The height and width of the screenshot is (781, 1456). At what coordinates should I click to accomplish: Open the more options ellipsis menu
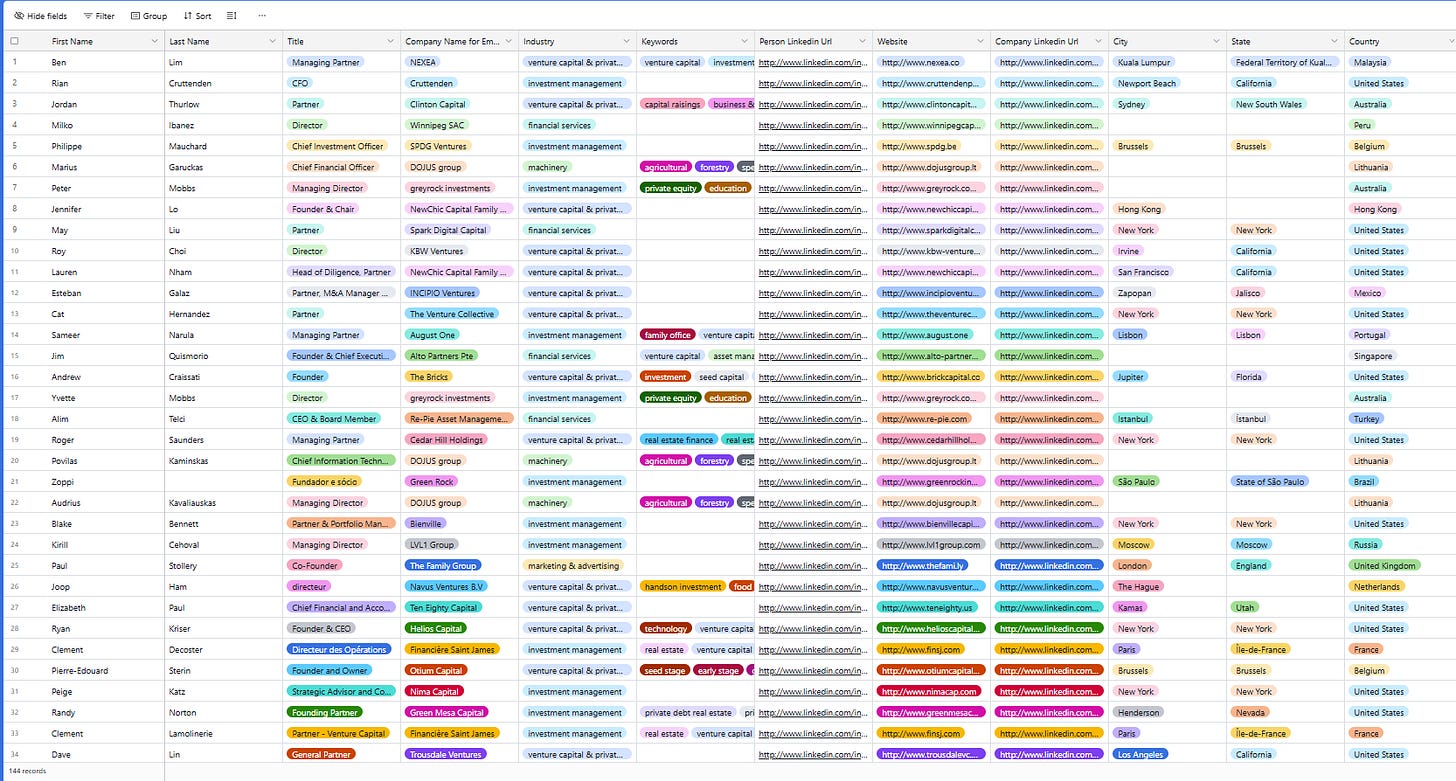[262, 16]
